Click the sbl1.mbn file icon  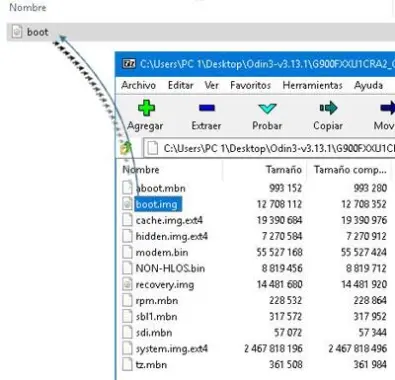tap(127, 316)
